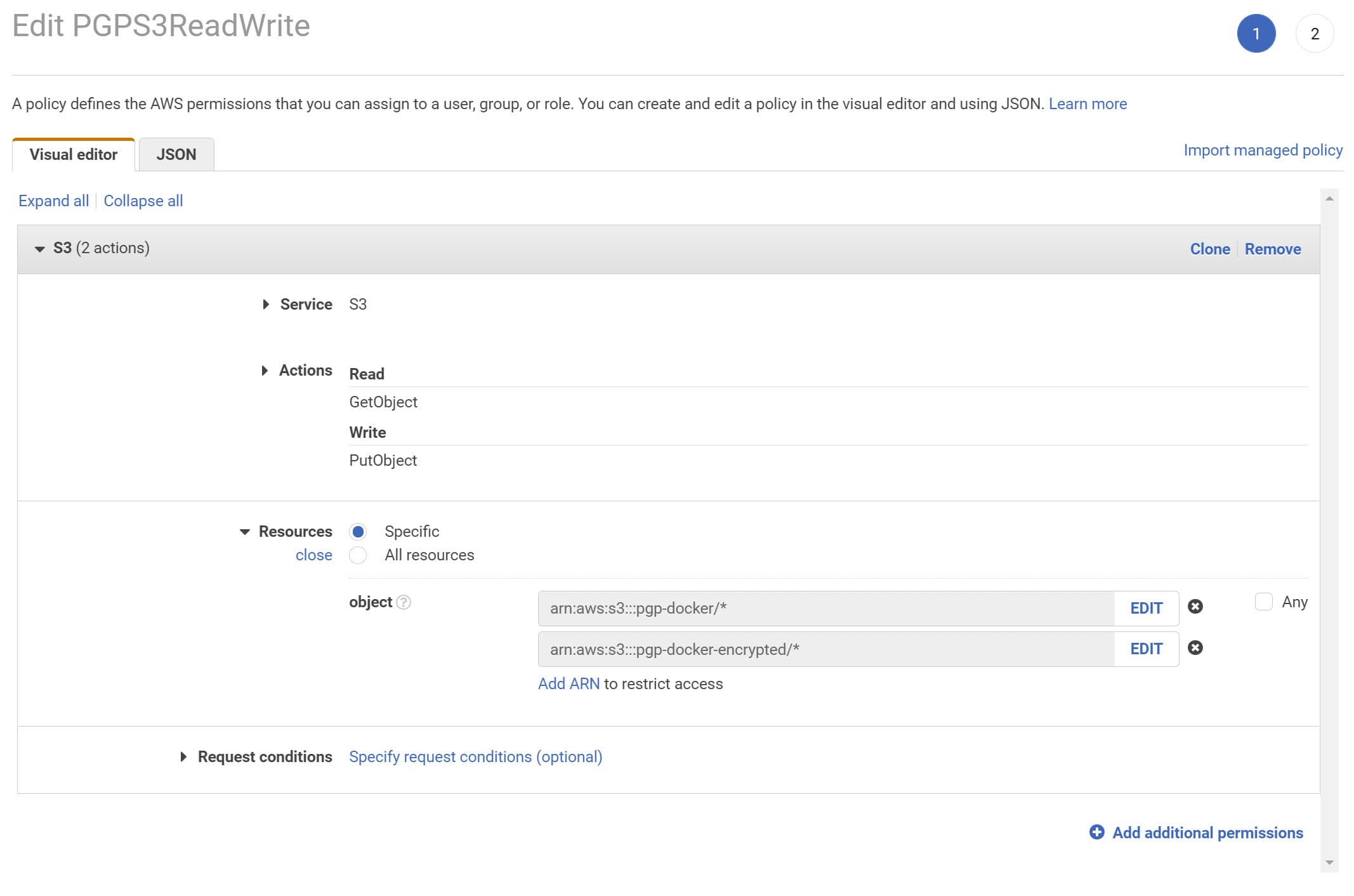This screenshot has height=896, width=1354.
Task: Select the Specific radio button for Resources
Action: pyautogui.click(x=357, y=531)
